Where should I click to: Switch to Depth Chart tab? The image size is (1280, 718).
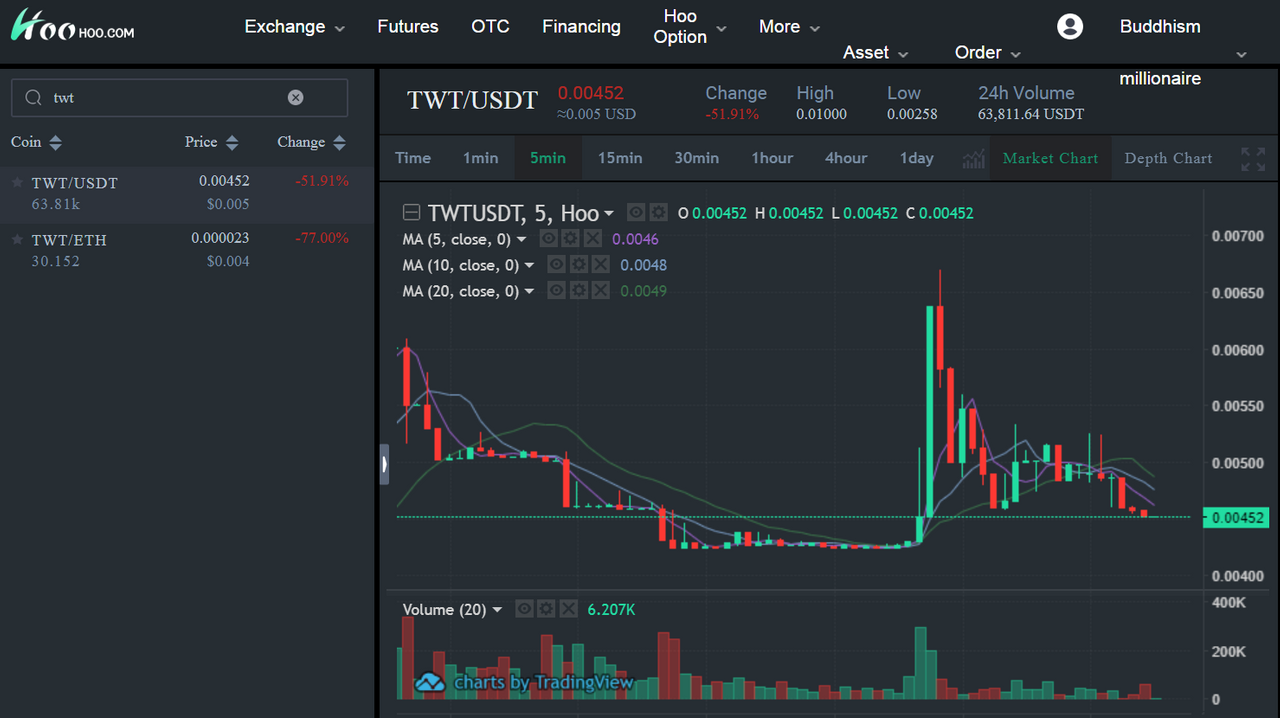click(1168, 158)
